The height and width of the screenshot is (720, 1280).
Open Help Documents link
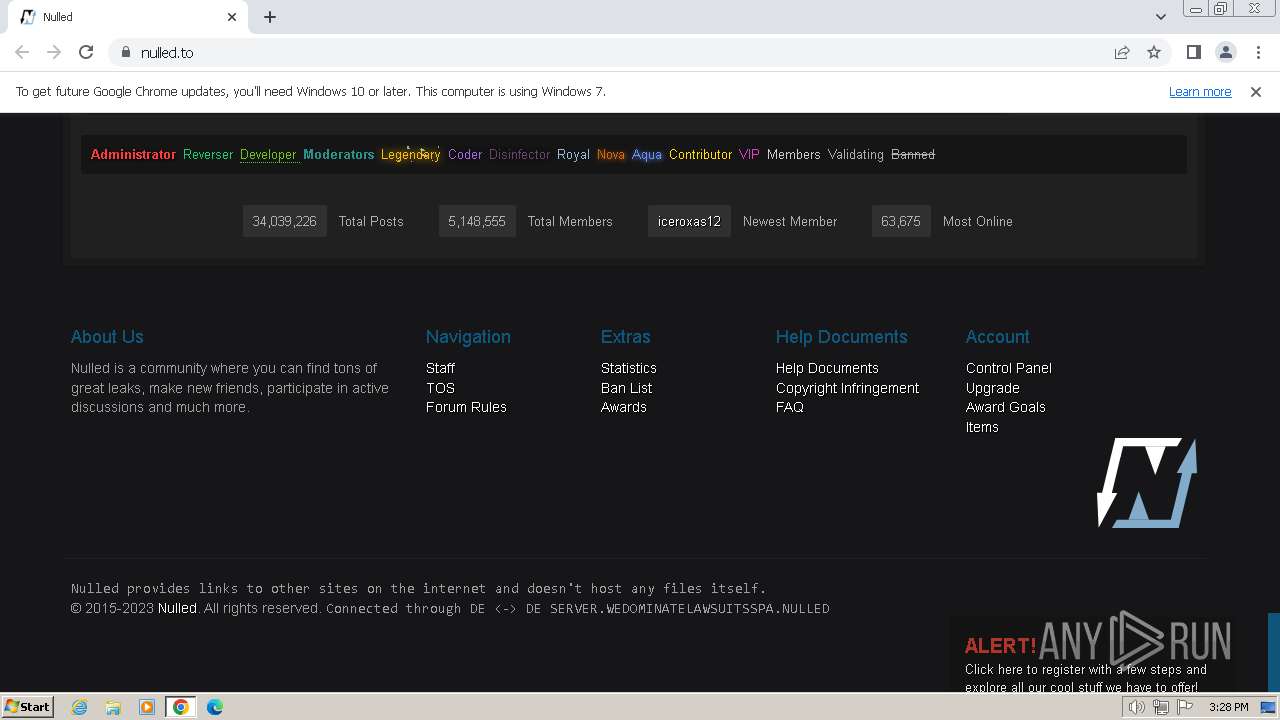click(x=827, y=368)
